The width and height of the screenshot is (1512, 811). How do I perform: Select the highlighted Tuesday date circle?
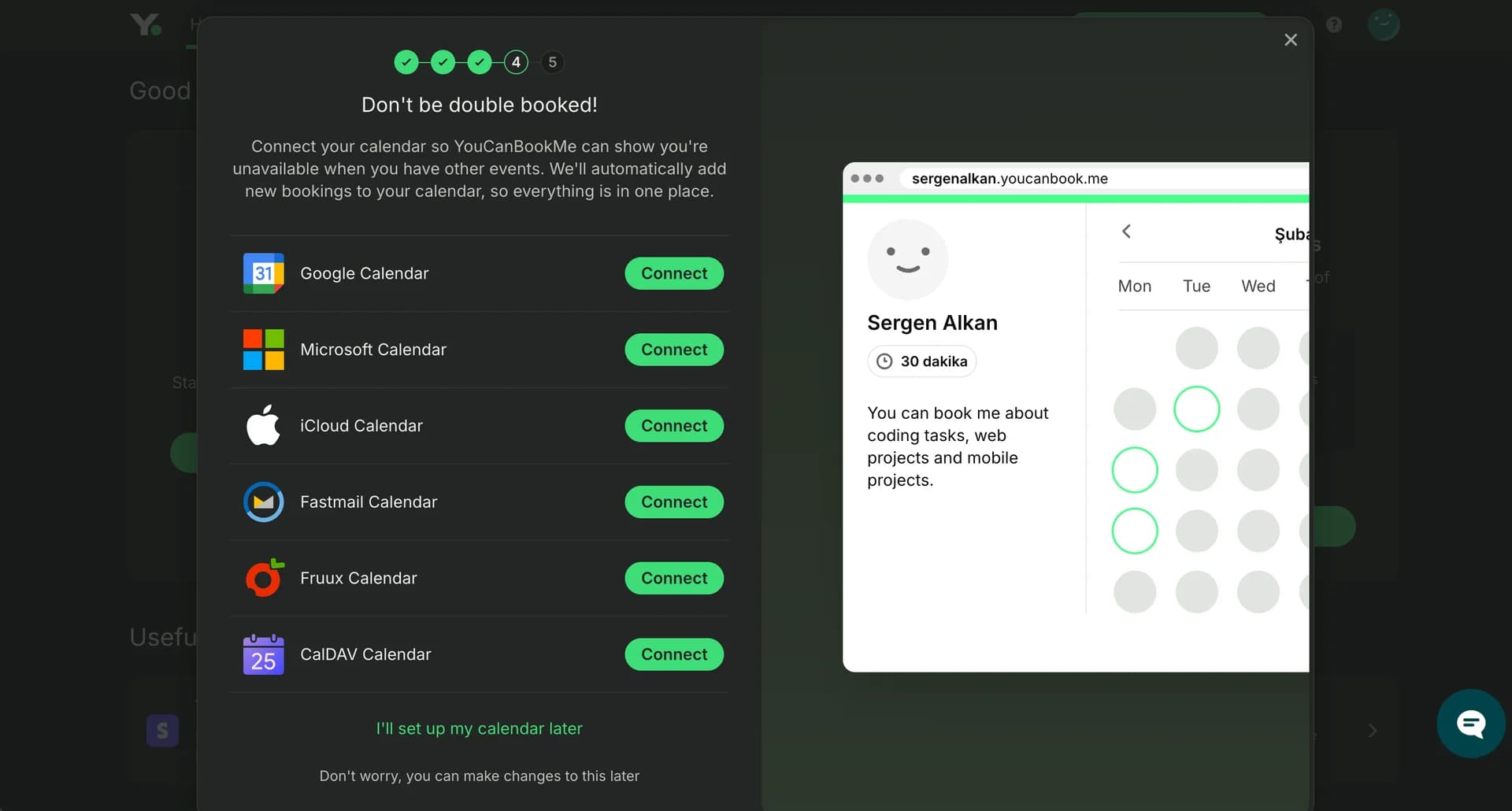tap(1197, 409)
